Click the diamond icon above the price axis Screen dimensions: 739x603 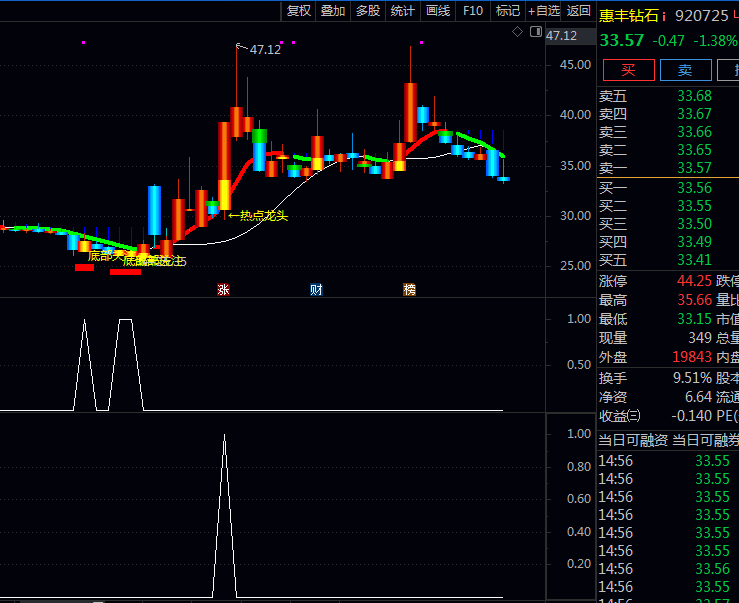point(517,33)
